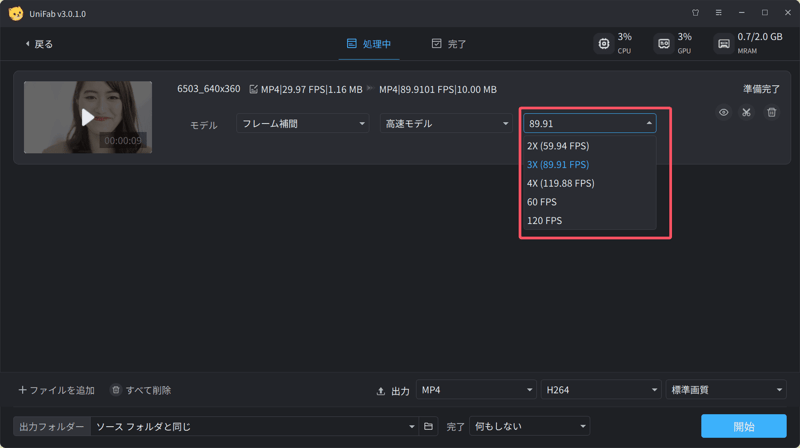The image size is (800, 448).
Task: Click the hamburger menu icon in title bar
Action: click(x=718, y=13)
